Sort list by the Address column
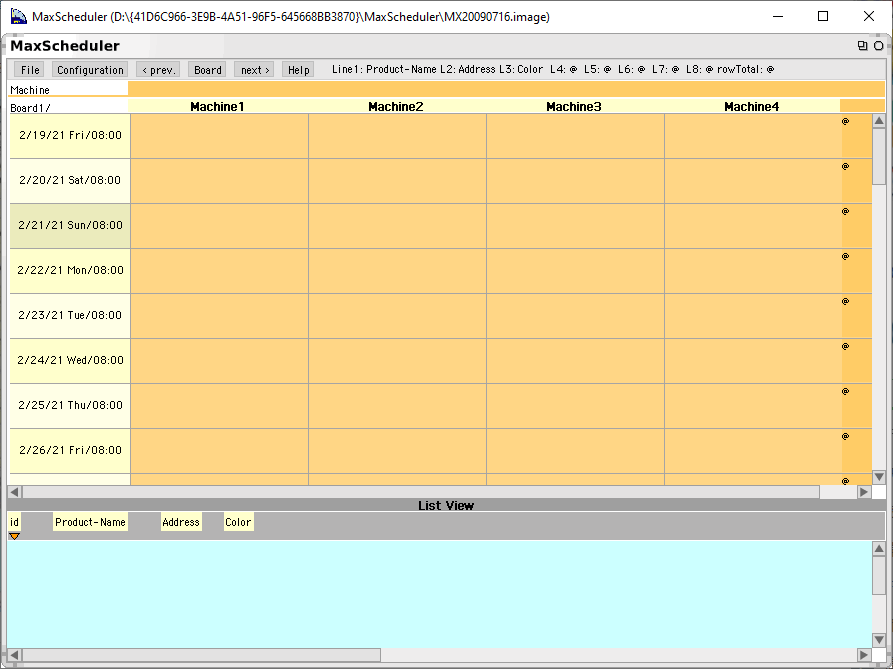 [x=181, y=522]
